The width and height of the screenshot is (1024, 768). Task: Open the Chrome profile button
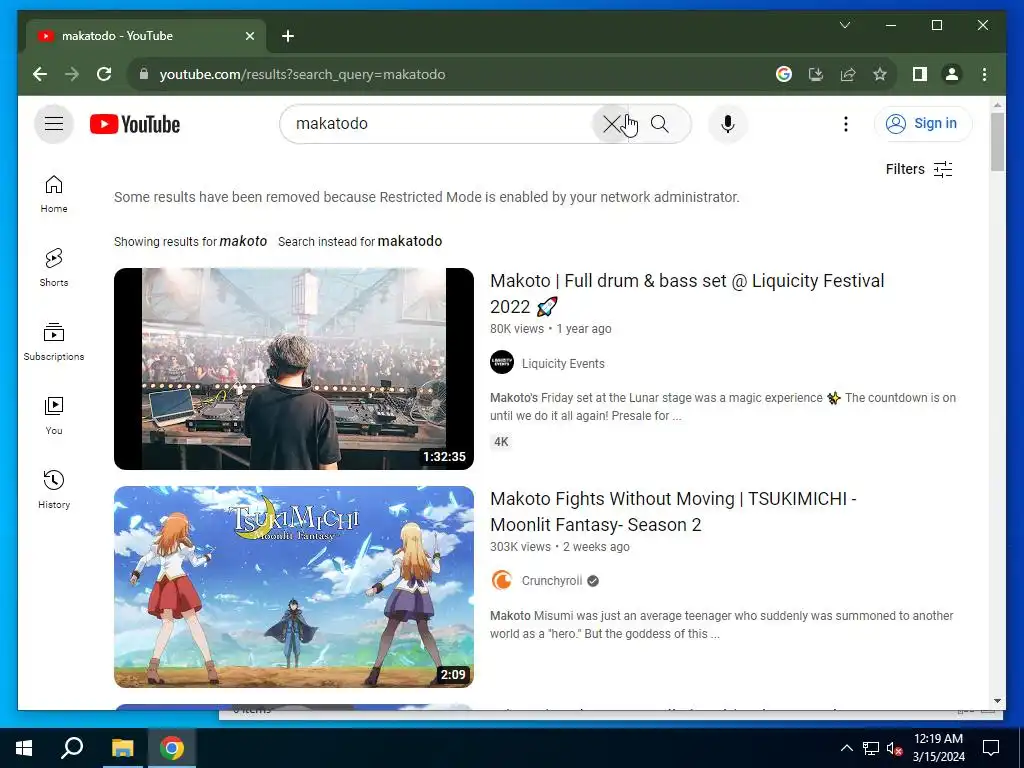coord(952,74)
